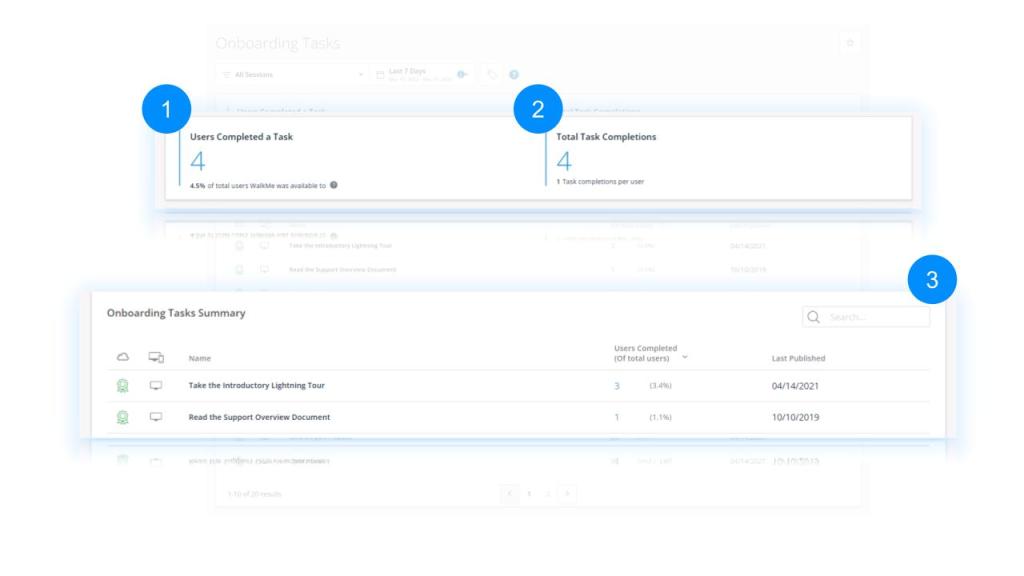The height and width of the screenshot is (576, 1024).
Task: Sort table by Last Published column header
Action: pos(798,358)
